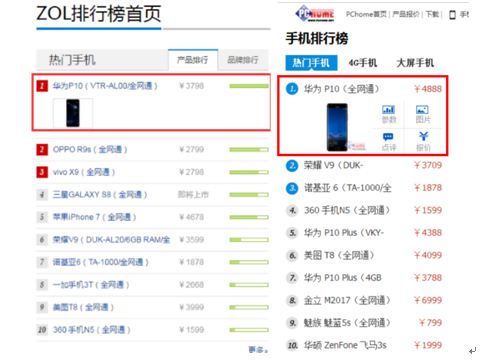Click the red rank 2 badge beside OPPO R9s
492x362 pixels.
(x=42, y=149)
